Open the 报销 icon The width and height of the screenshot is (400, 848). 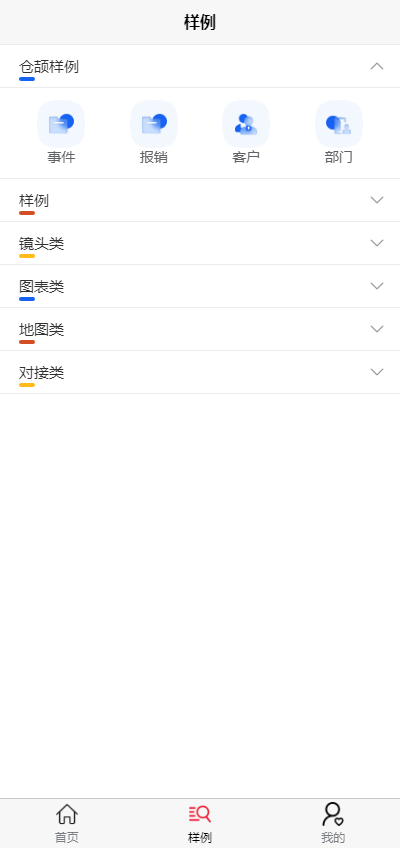click(154, 124)
